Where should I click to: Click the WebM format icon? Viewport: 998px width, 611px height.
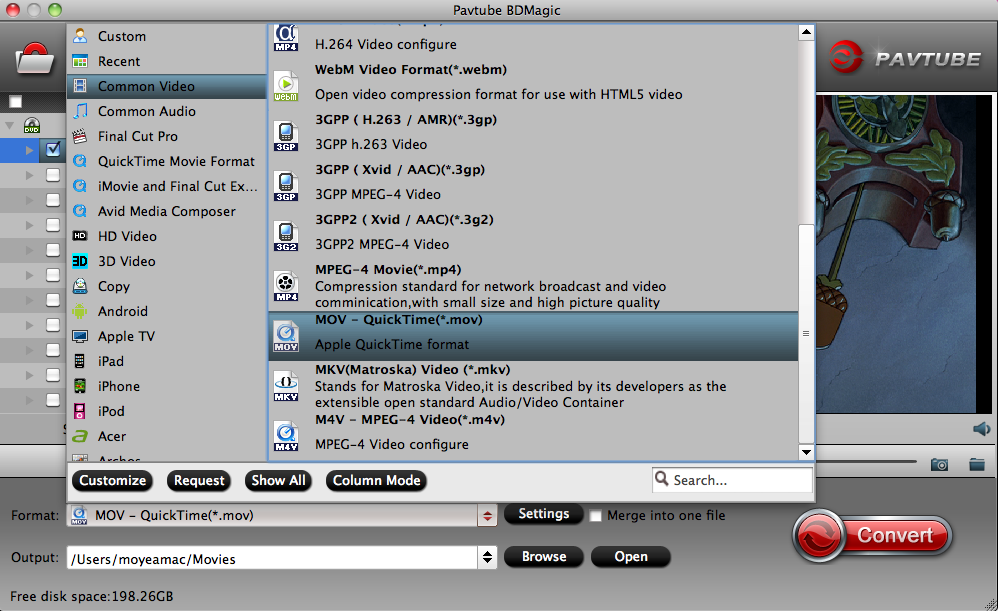click(286, 86)
